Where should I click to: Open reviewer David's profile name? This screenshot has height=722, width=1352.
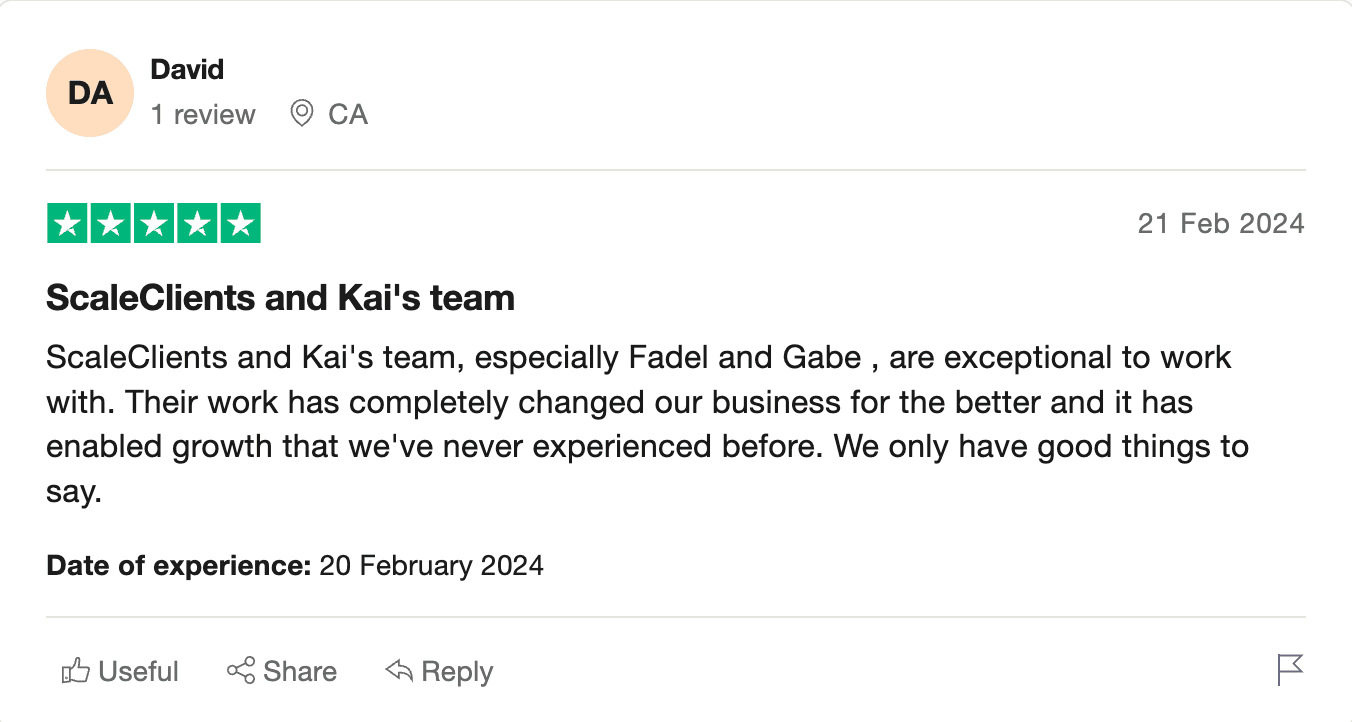point(187,70)
